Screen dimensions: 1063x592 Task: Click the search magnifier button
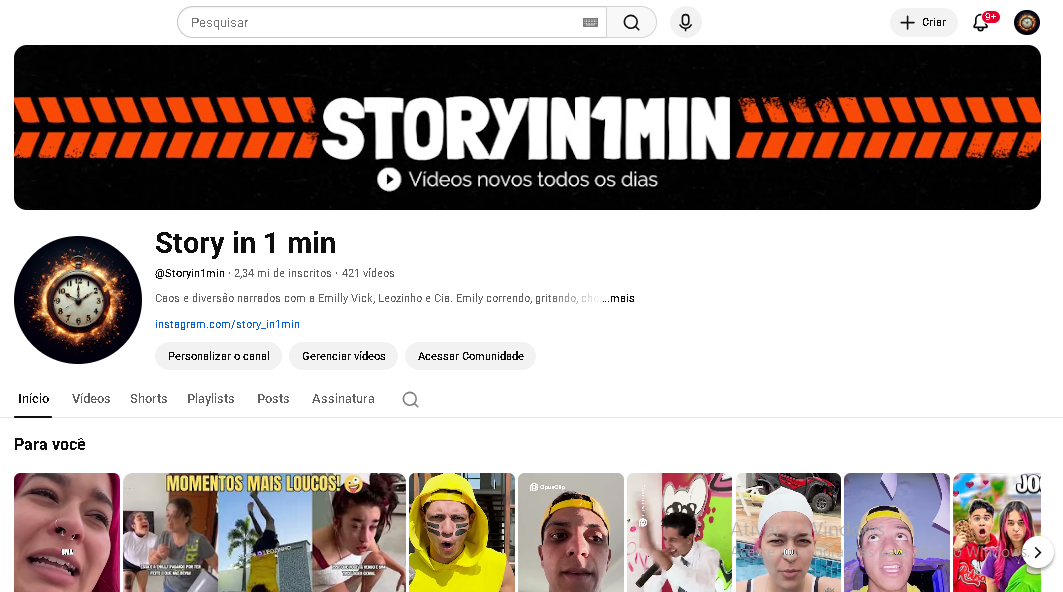(x=631, y=22)
